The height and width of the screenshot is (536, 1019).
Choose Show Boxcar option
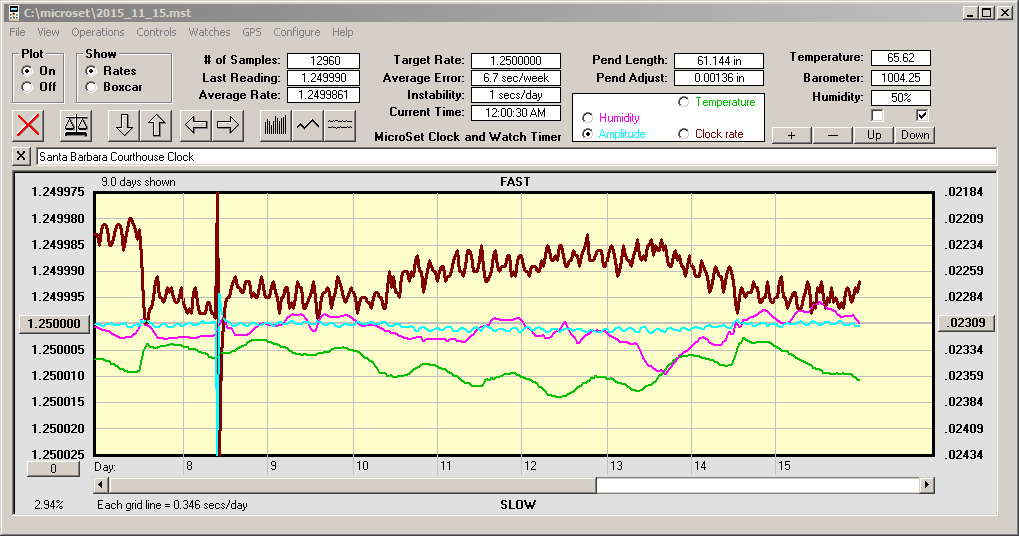click(x=91, y=87)
